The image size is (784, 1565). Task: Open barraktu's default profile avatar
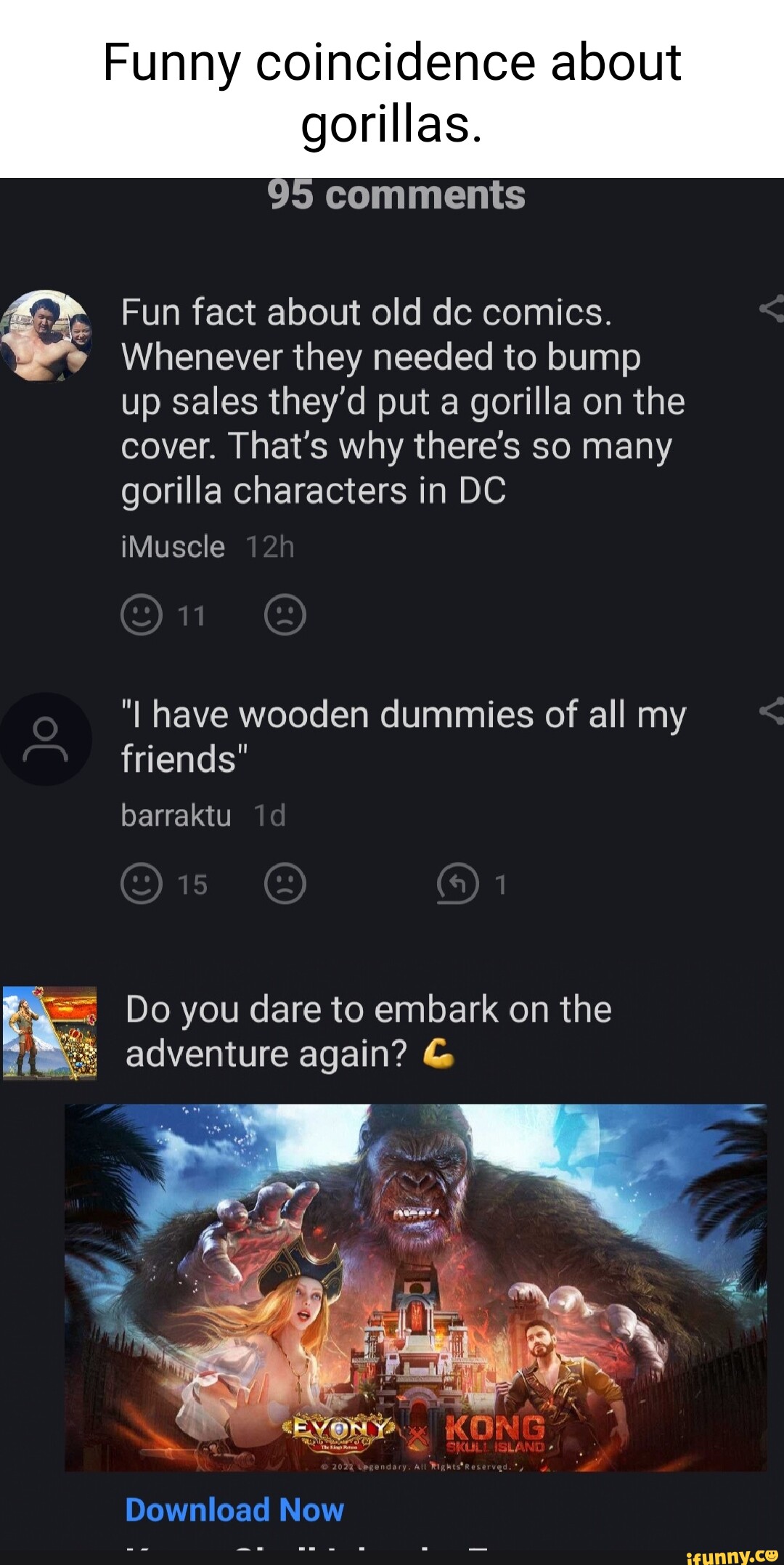pos(46,739)
